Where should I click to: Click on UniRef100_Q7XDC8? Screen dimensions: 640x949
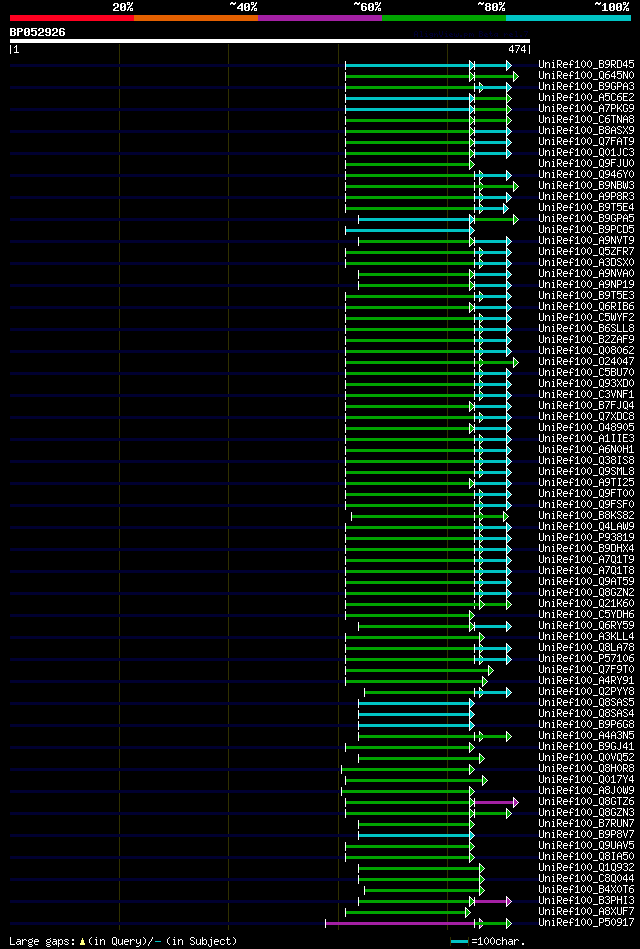click(x=586, y=417)
